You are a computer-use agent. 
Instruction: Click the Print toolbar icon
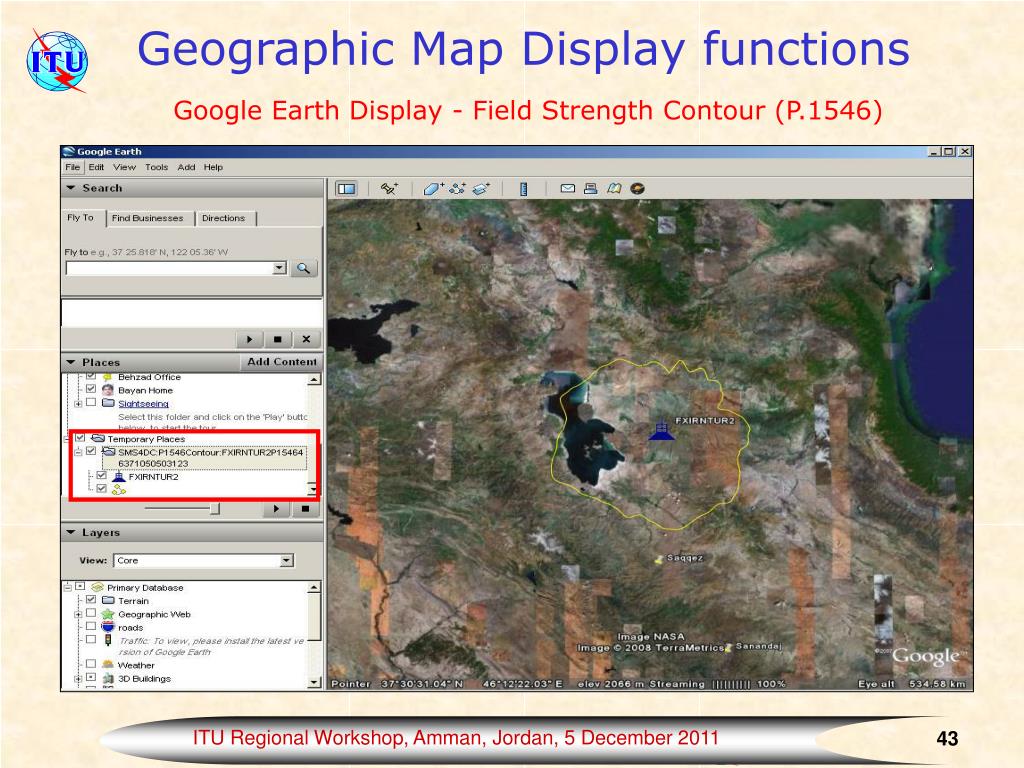click(x=590, y=189)
